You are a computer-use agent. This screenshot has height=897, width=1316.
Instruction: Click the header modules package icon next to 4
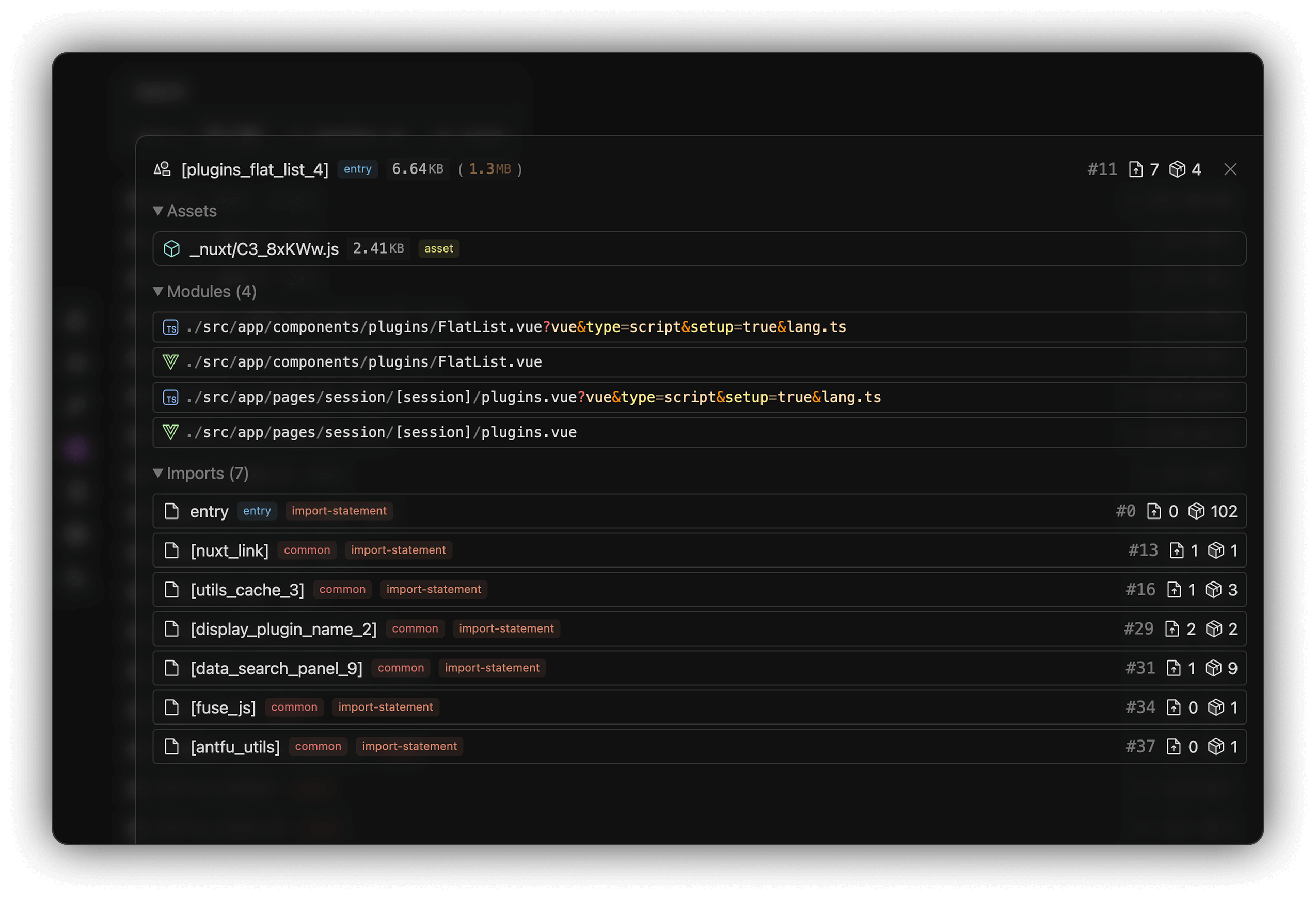1177,170
